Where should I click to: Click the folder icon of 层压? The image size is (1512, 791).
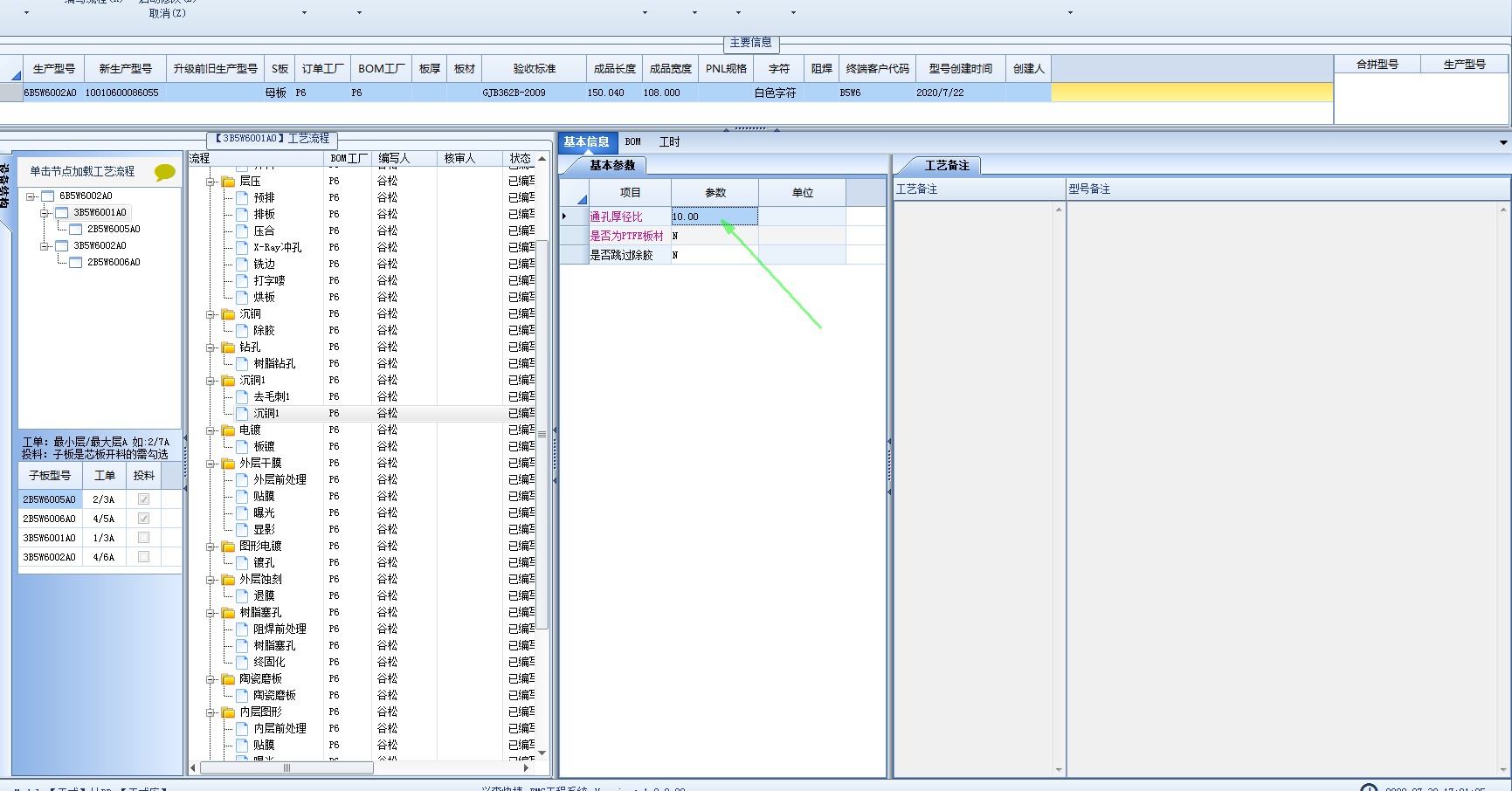coord(228,182)
